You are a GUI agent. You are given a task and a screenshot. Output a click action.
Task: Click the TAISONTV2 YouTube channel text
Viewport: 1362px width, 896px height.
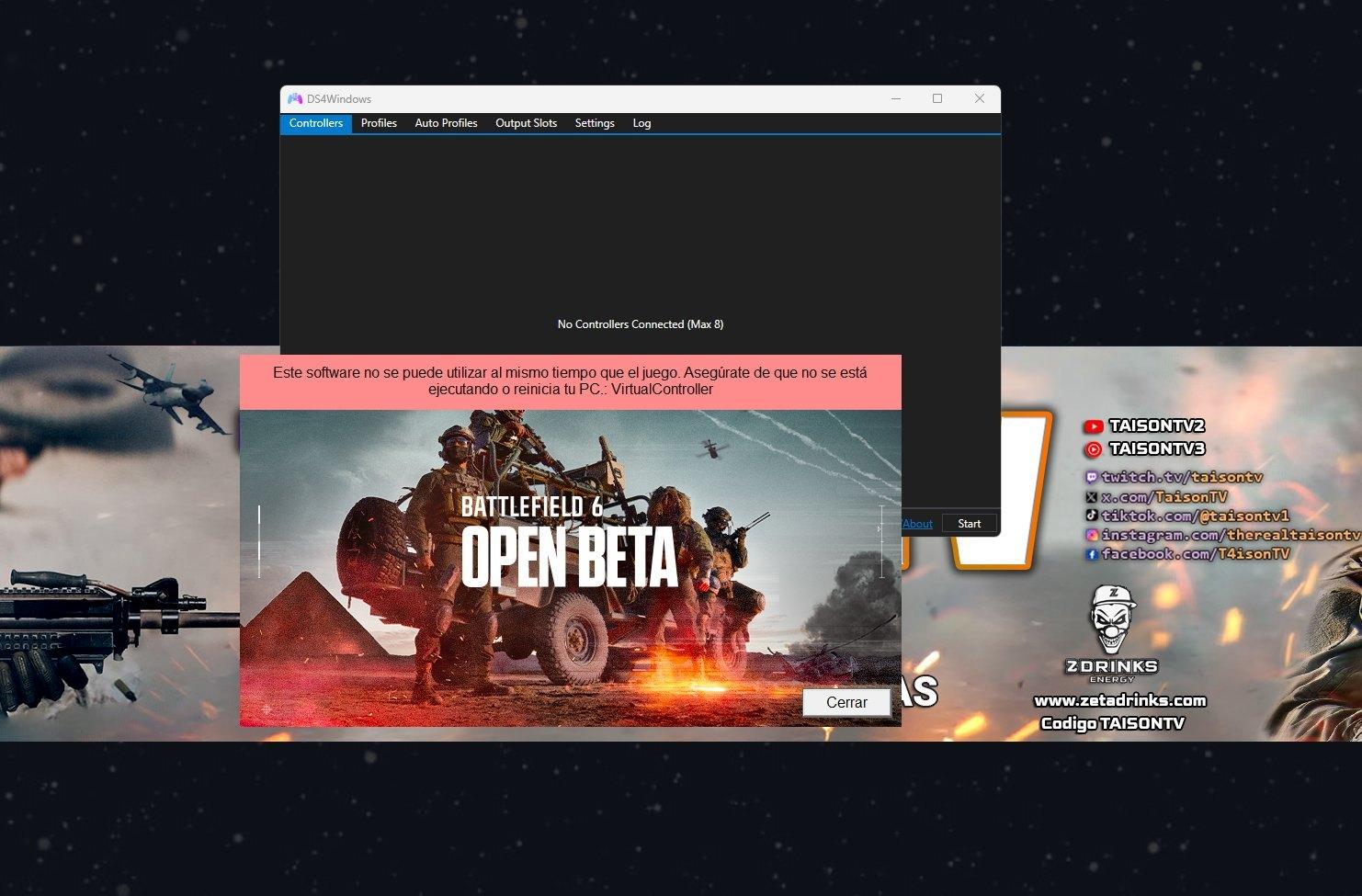tap(1156, 425)
